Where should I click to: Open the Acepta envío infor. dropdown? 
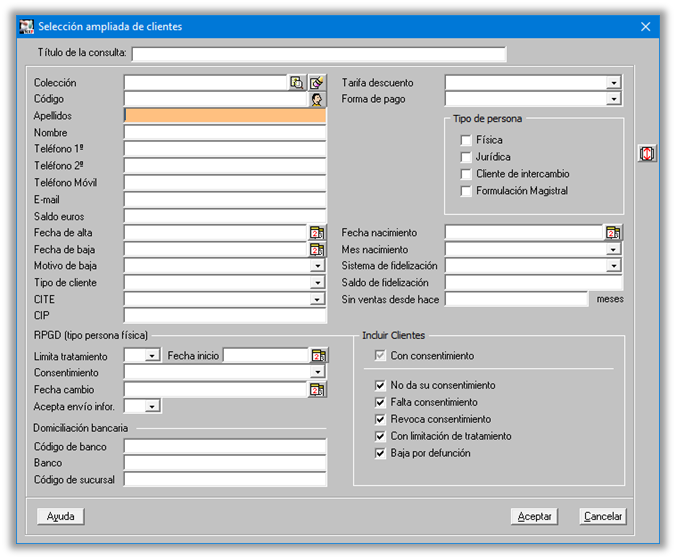pyautogui.click(x=152, y=406)
